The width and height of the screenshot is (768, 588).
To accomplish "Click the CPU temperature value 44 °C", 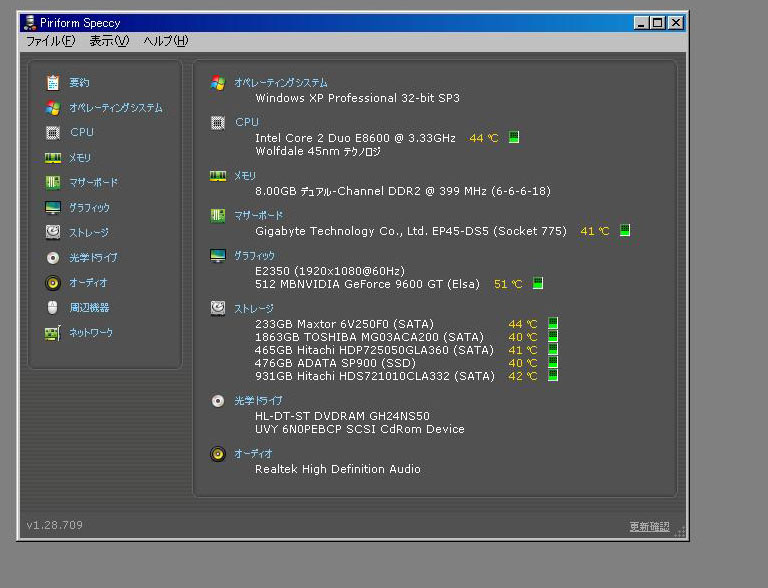I will (484, 138).
